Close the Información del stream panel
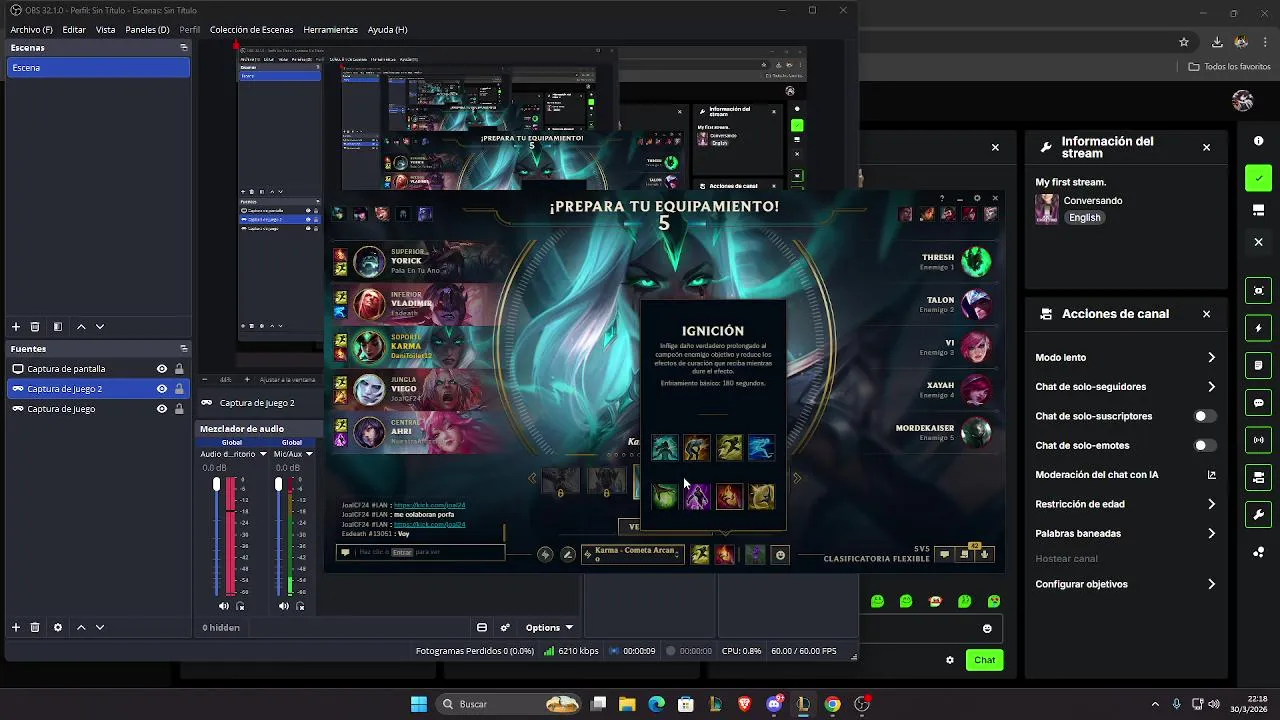The image size is (1280, 720). point(1206,147)
